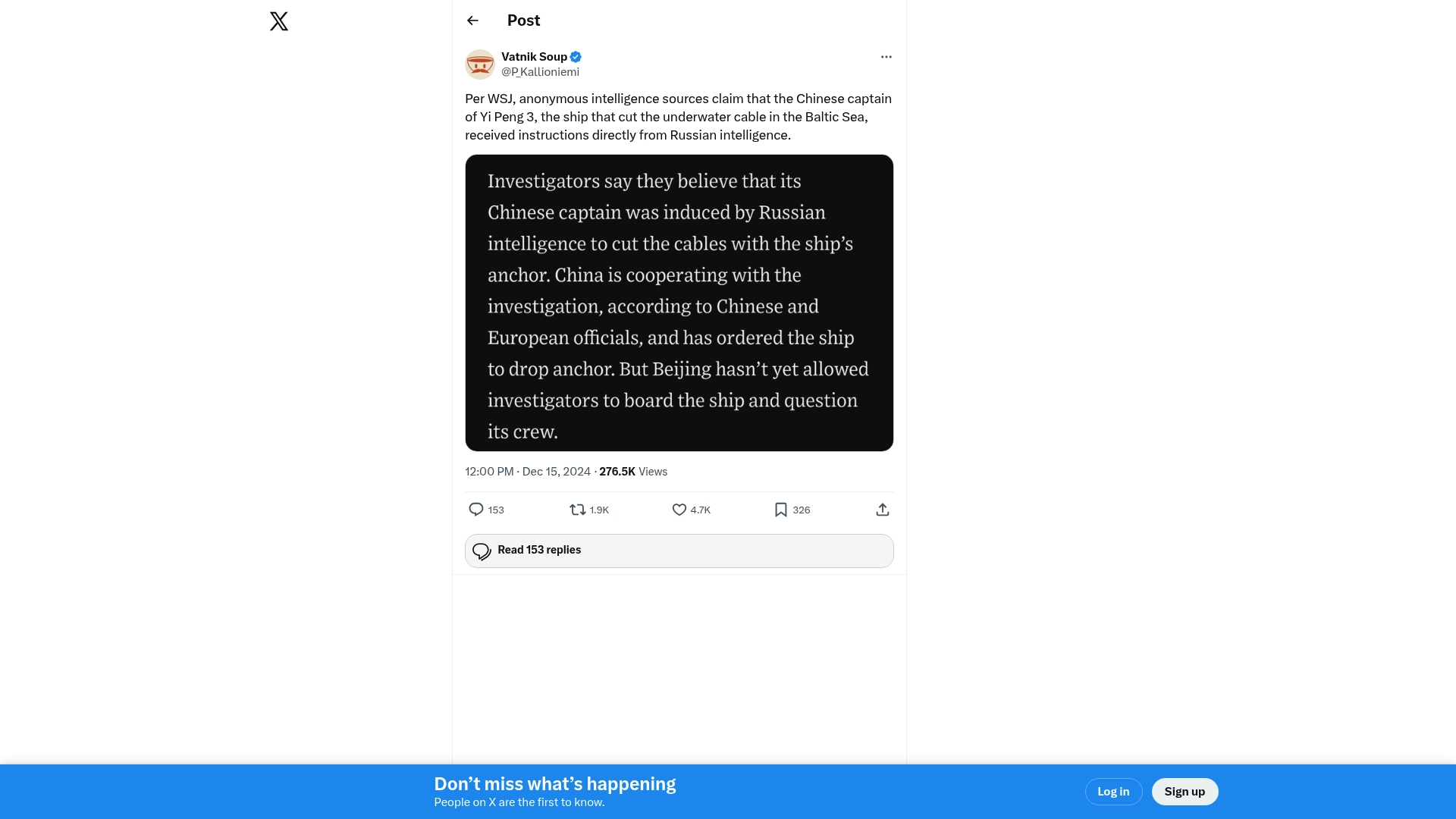Open the WSJ article excerpt image
This screenshot has height=819, width=1456.
(679, 303)
